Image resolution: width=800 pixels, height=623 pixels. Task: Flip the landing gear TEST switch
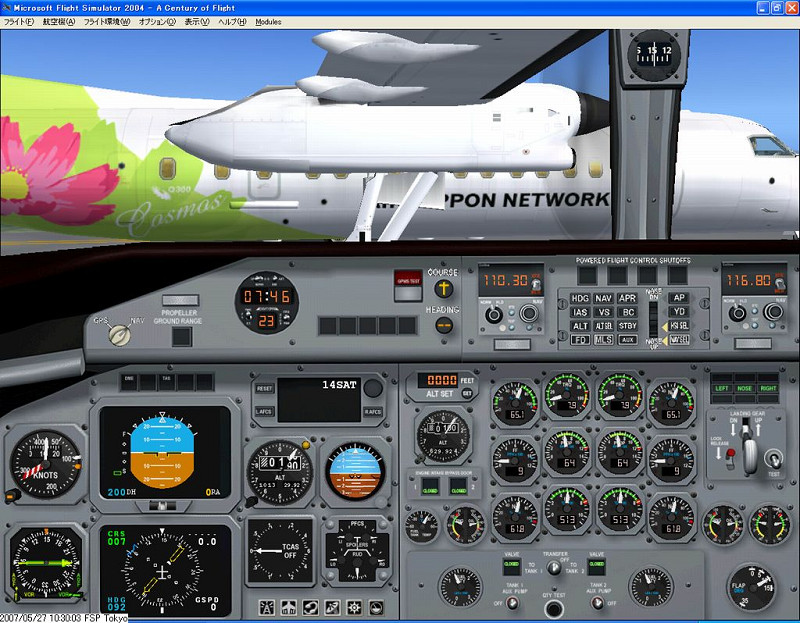(773, 459)
